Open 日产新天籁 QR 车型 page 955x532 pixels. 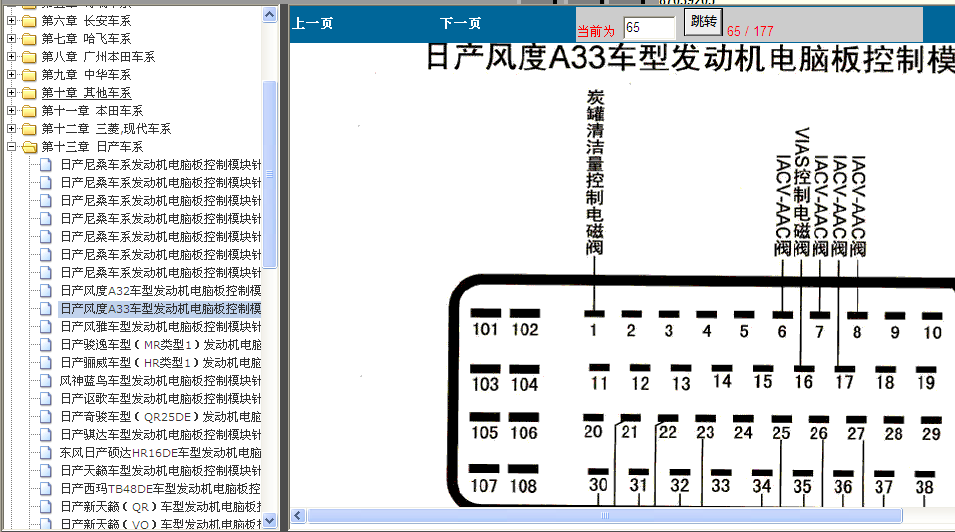160,506
